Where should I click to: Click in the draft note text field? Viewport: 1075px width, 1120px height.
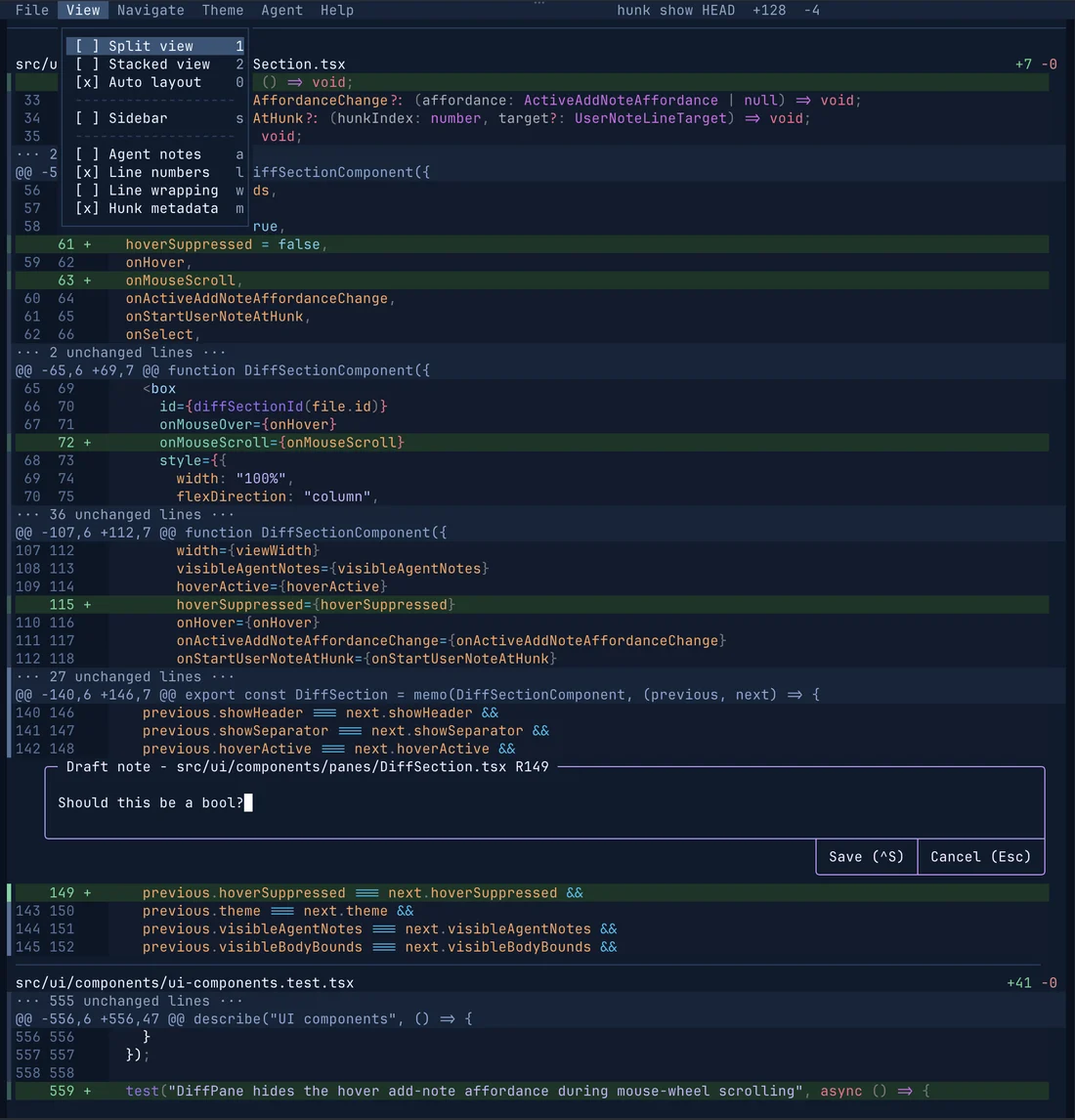[544, 802]
